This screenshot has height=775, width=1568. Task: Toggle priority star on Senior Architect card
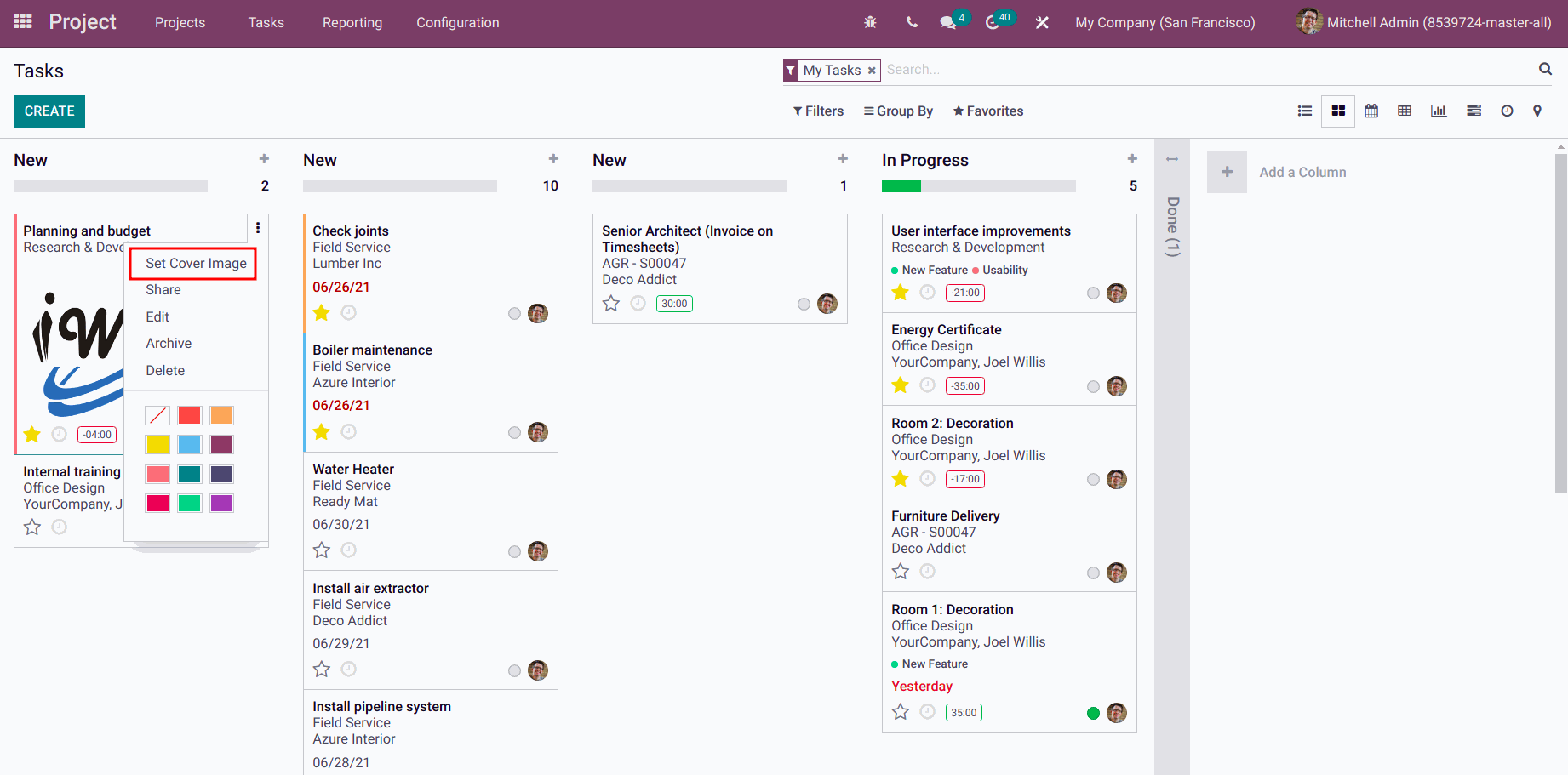tap(611, 304)
